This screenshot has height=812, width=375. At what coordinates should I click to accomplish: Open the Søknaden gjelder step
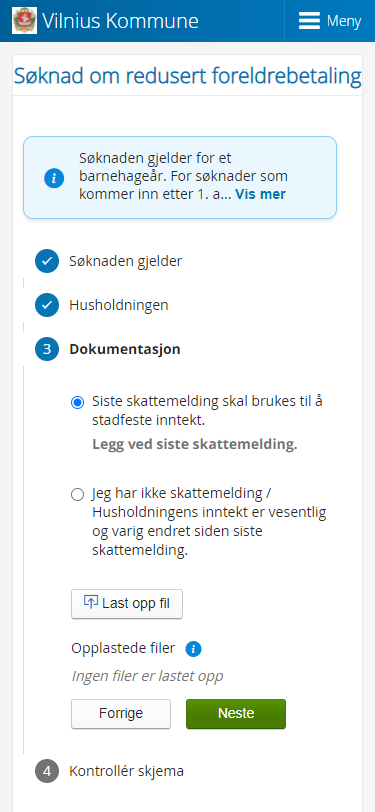126,261
